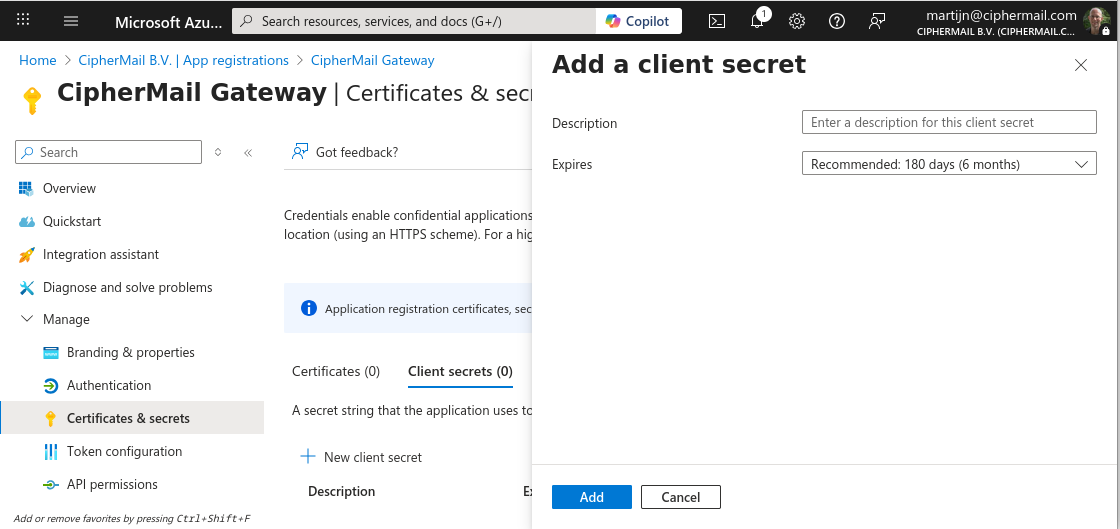Viewport: 1120px width, 529px height.
Task: Select the Client secrets (0) tab
Action: 460,371
